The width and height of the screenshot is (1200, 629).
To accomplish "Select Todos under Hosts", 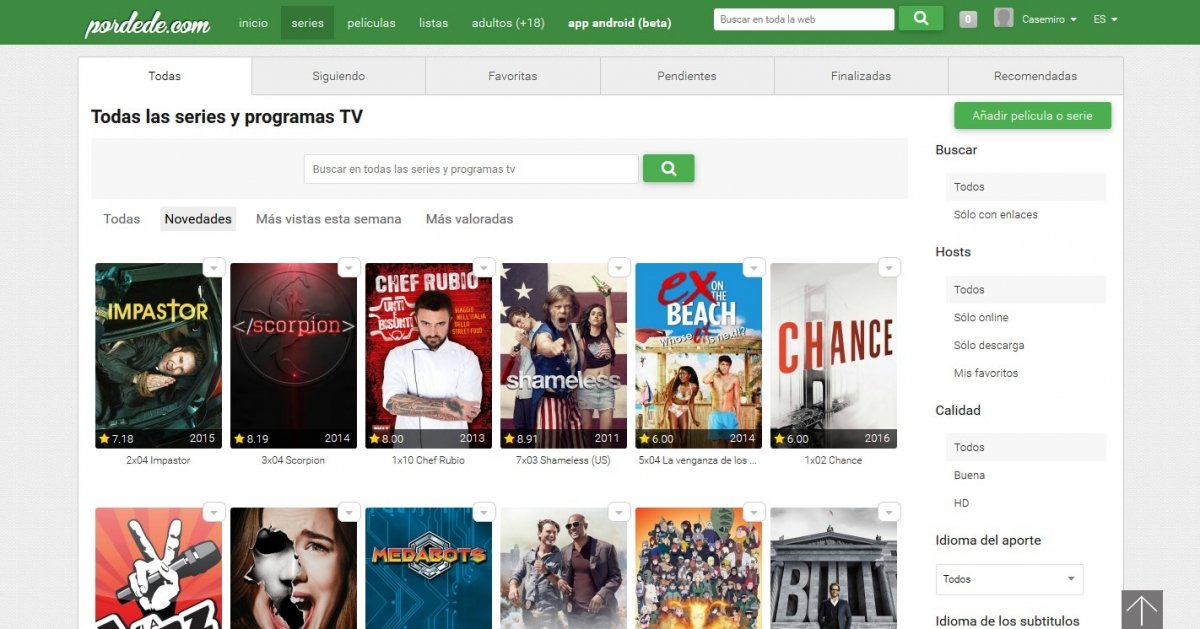I will coord(1025,290).
